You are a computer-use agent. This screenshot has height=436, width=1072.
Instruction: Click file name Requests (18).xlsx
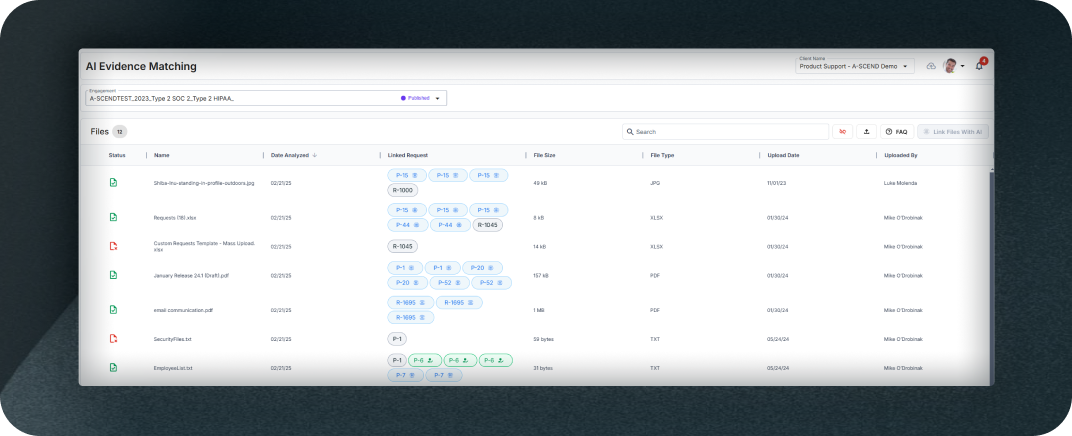click(x=174, y=218)
